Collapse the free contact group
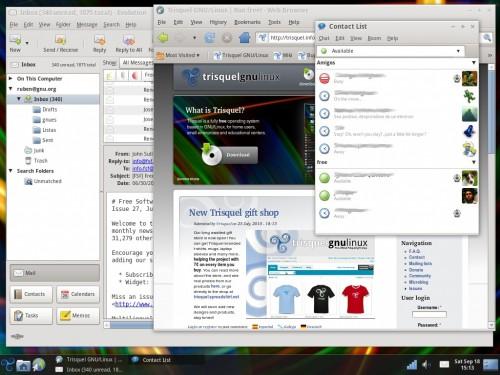 coord(473,162)
